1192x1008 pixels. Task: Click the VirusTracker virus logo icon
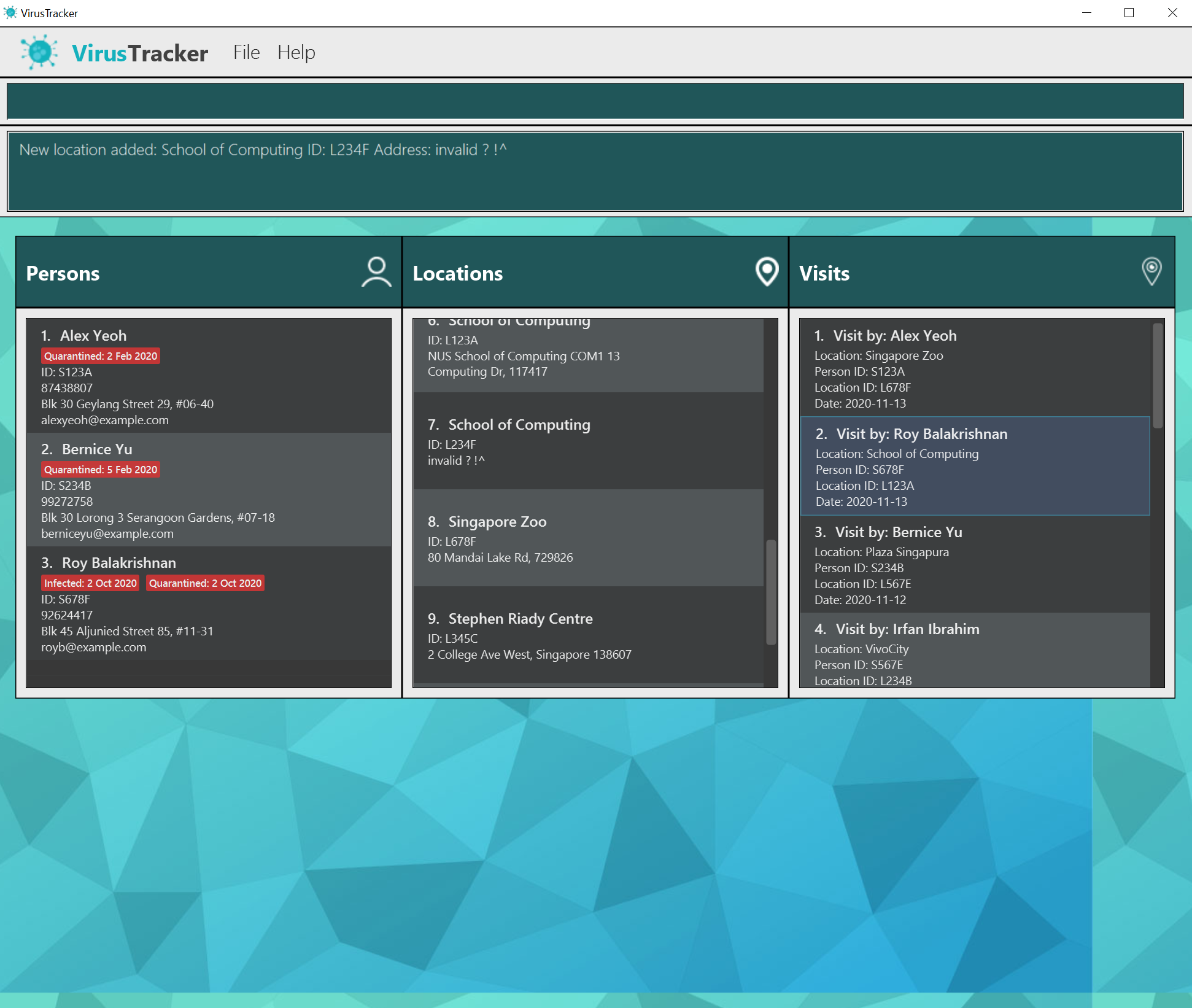pos(39,52)
